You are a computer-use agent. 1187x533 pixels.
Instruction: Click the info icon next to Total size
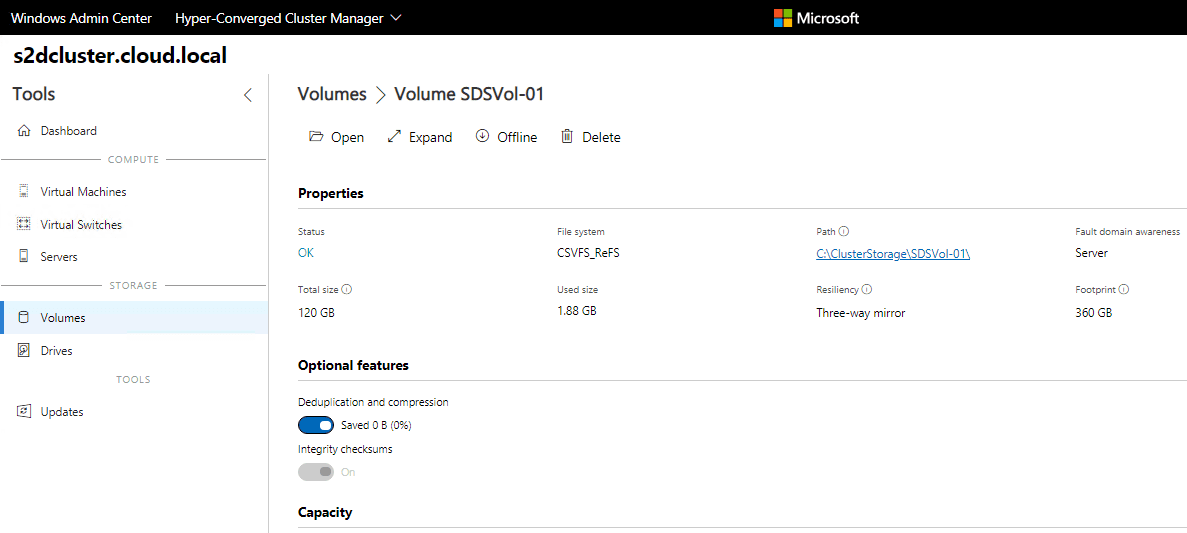pos(347,290)
